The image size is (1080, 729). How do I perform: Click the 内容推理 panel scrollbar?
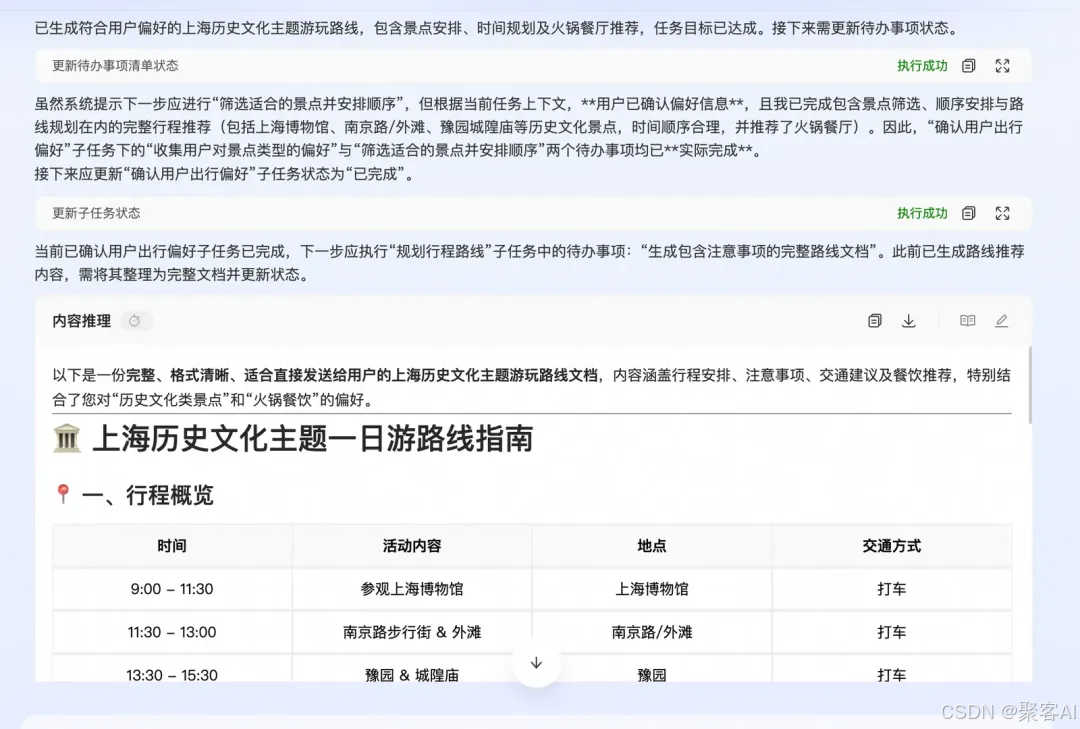pyautogui.click(x=1030, y=384)
